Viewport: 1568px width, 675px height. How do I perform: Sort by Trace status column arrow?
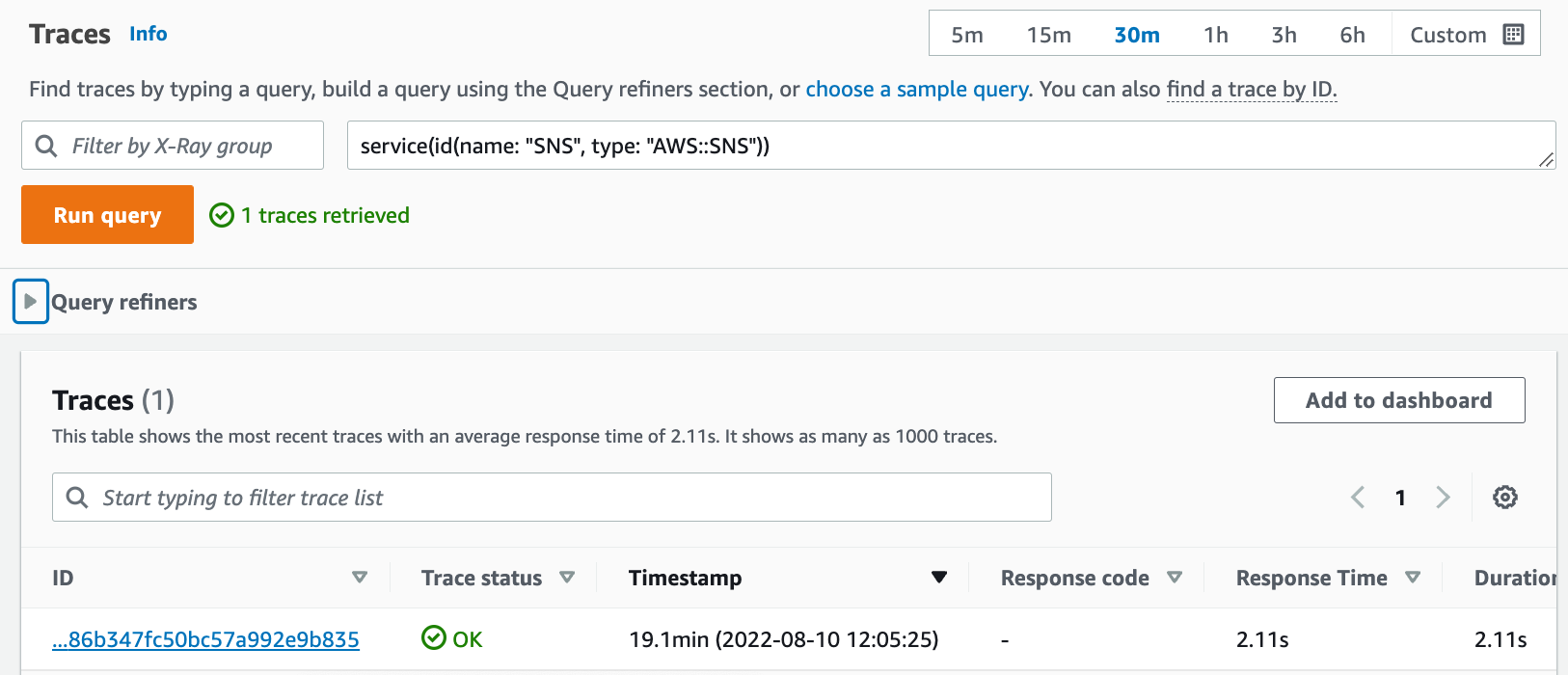coord(567,578)
